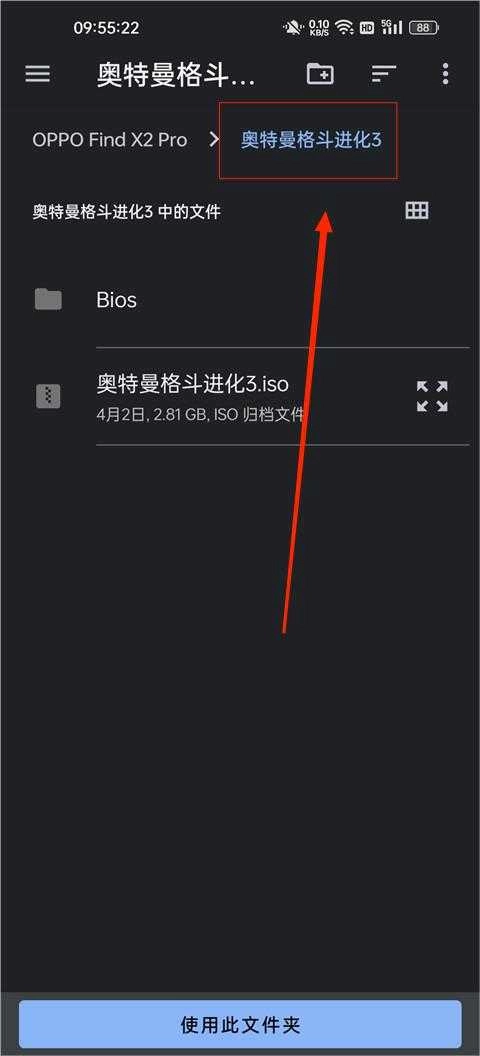480x1056 pixels.
Task: Open the sort options icon
Action: [x=384, y=74]
